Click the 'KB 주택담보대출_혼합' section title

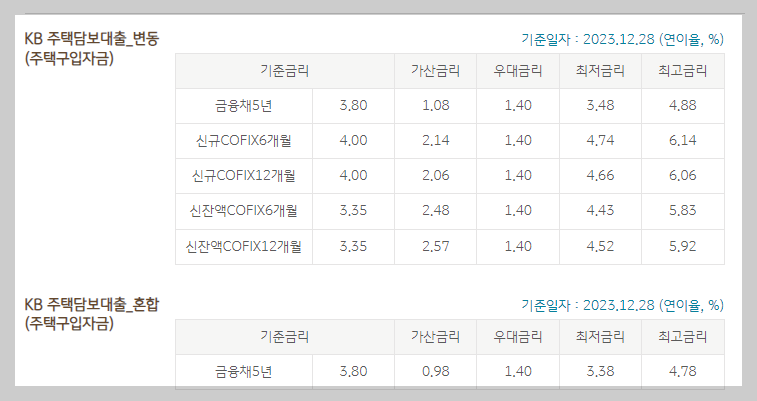click(92, 314)
